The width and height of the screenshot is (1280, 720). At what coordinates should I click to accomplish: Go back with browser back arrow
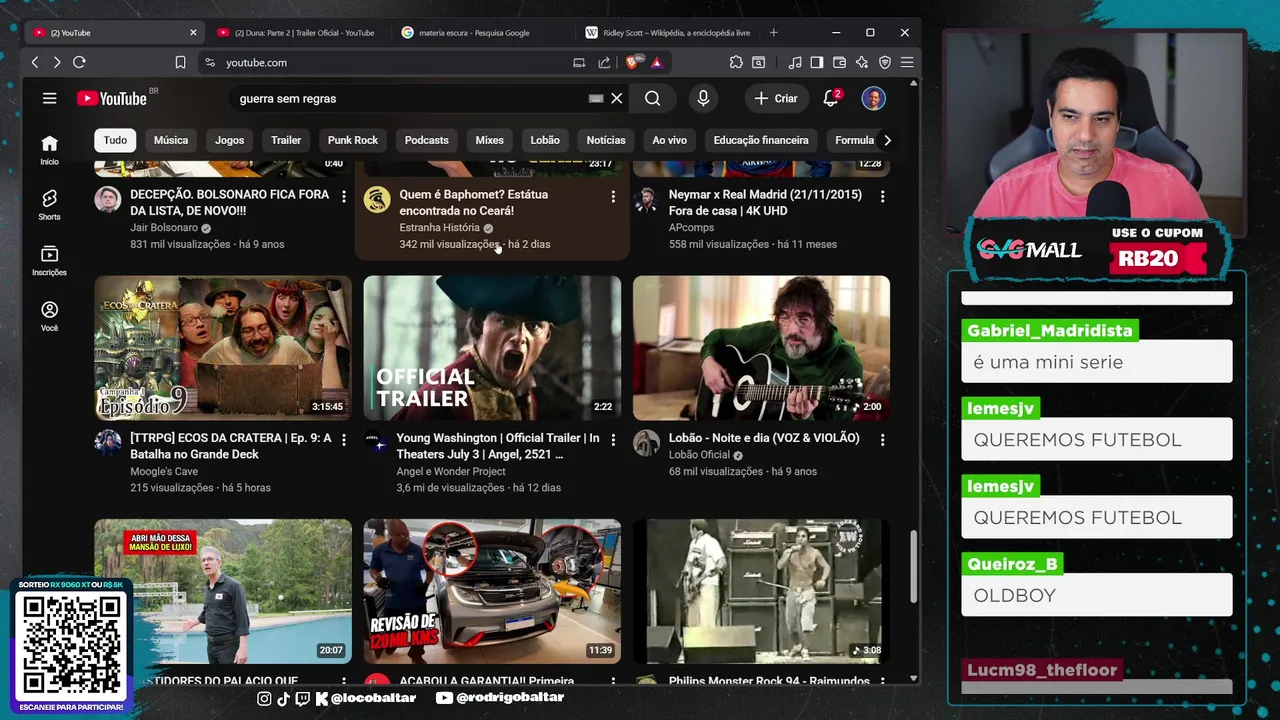click(x=35, y=62)
